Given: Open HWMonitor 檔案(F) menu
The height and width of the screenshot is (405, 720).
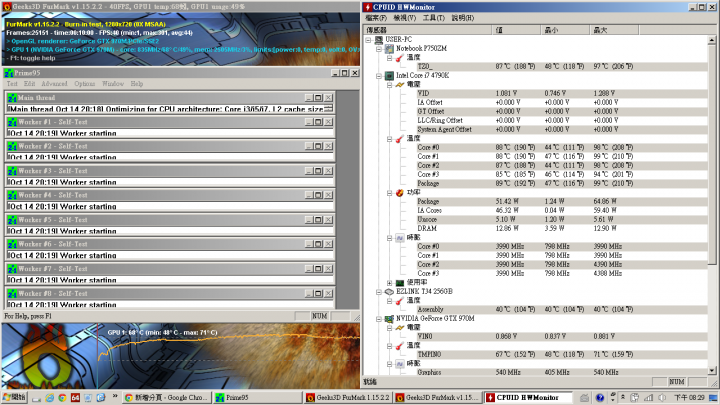Looking at the screenshot, I should pos(376,18).
